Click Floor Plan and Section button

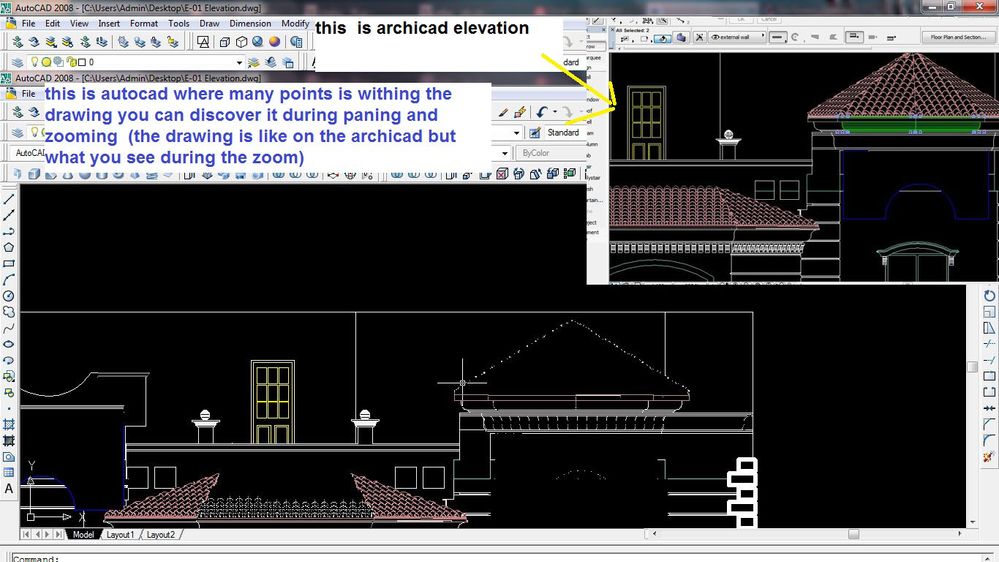coord(957,37)
